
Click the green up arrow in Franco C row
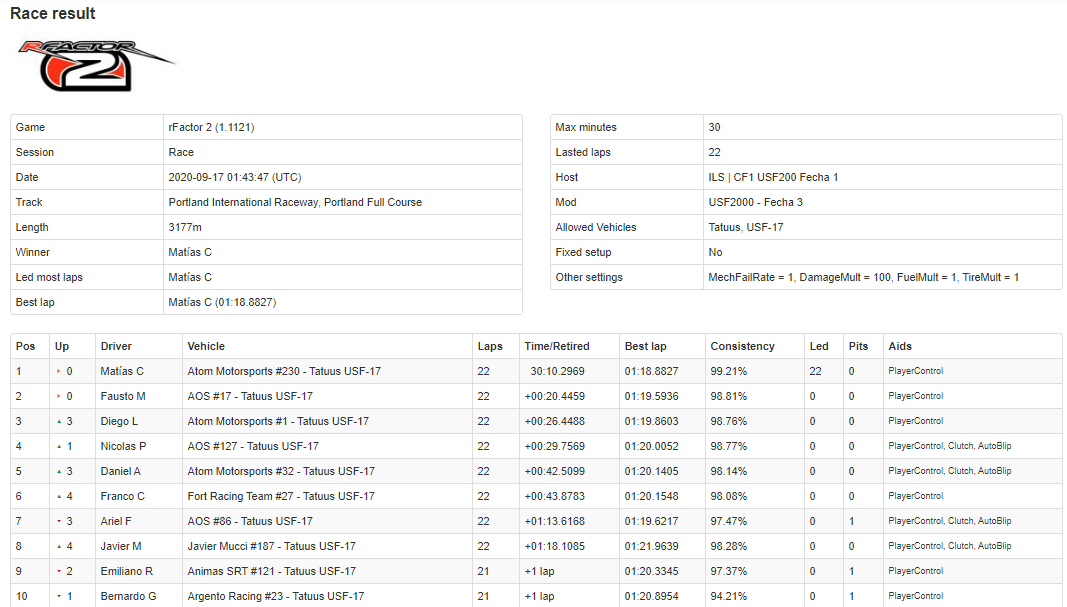[x=59, y=497]
